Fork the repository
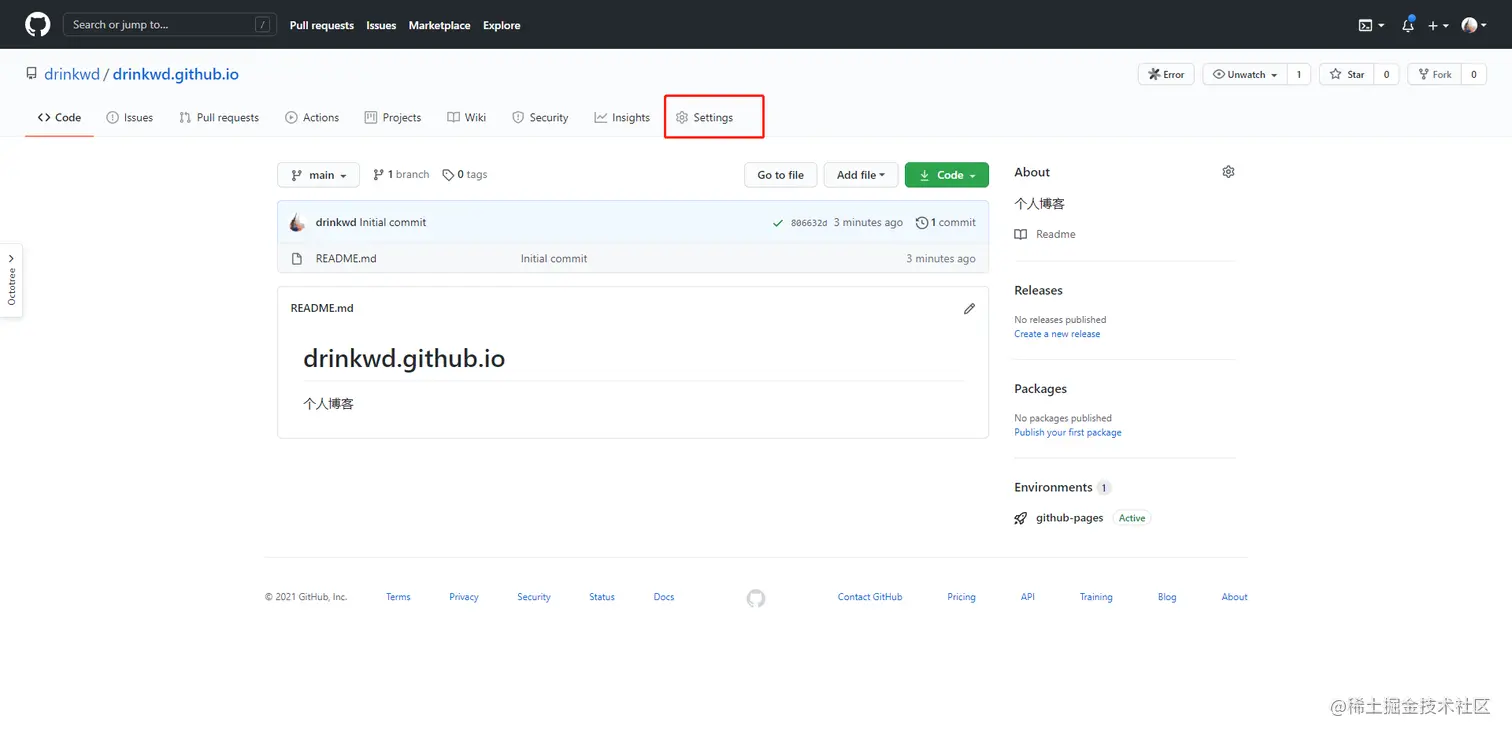Viewport: 1512px width, 738px height. [x=1434, y=74]
